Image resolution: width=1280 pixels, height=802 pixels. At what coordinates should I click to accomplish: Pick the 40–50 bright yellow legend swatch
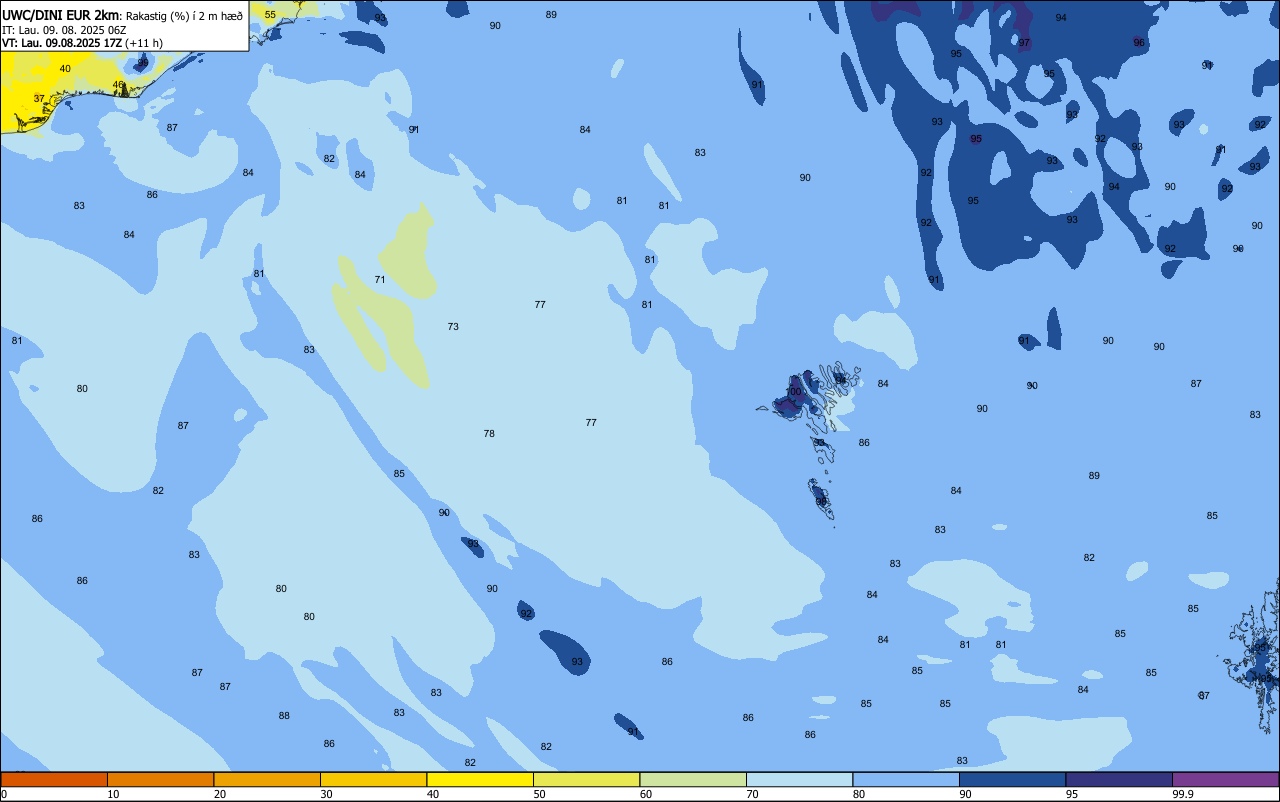pos(480,779)
